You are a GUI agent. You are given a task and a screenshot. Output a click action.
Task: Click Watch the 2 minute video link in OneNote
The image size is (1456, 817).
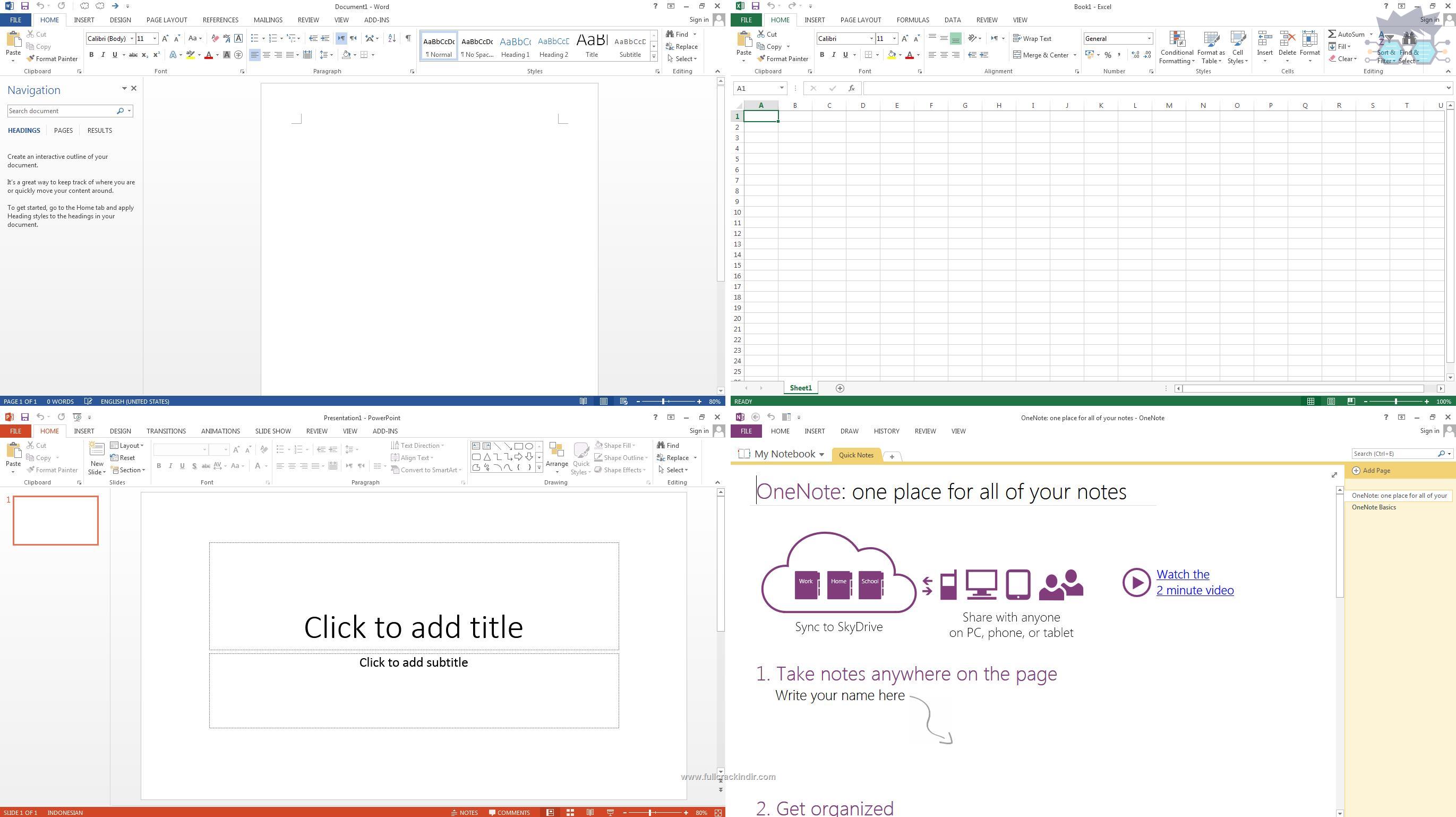click(x=1193, y=581)
